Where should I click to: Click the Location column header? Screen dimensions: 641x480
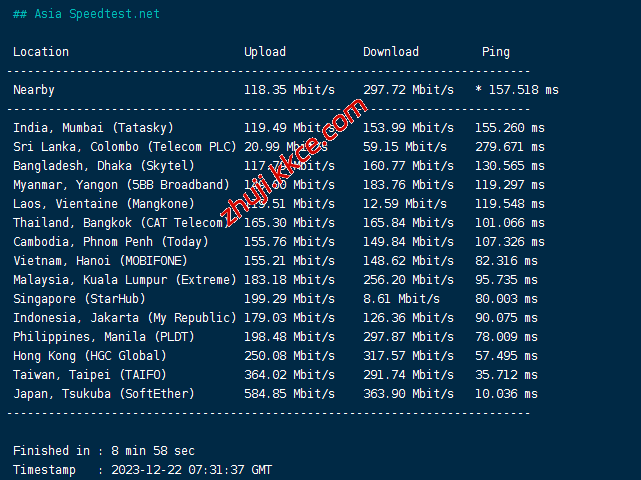[x=41, y=52]
